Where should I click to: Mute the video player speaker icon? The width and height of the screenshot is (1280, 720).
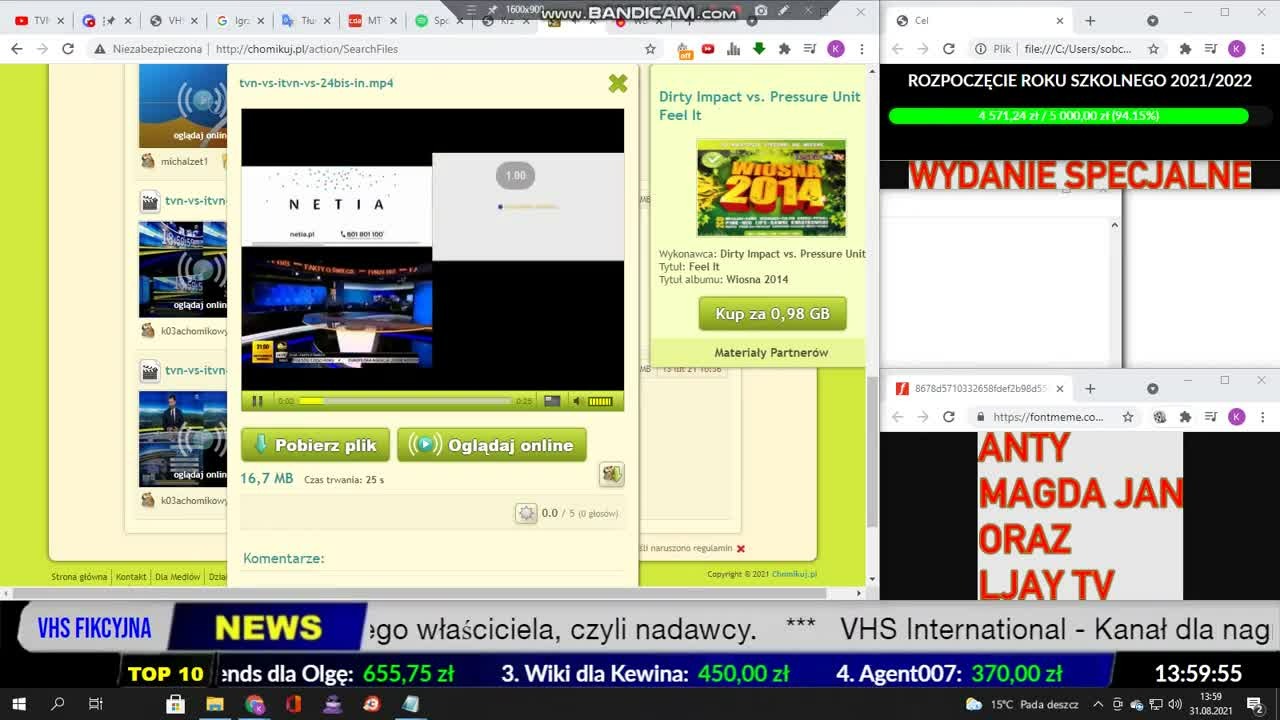coord(577,401)
